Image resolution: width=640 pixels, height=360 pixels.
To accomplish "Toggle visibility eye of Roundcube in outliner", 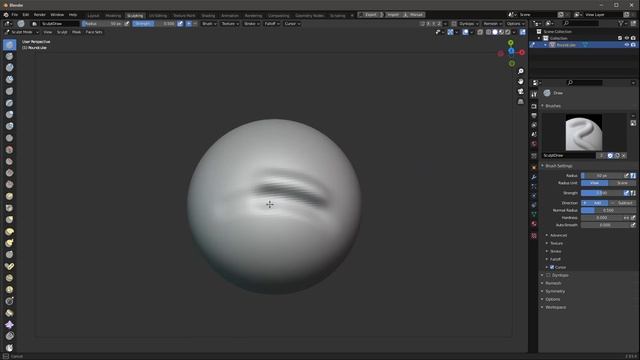I will tap(627, 45).
